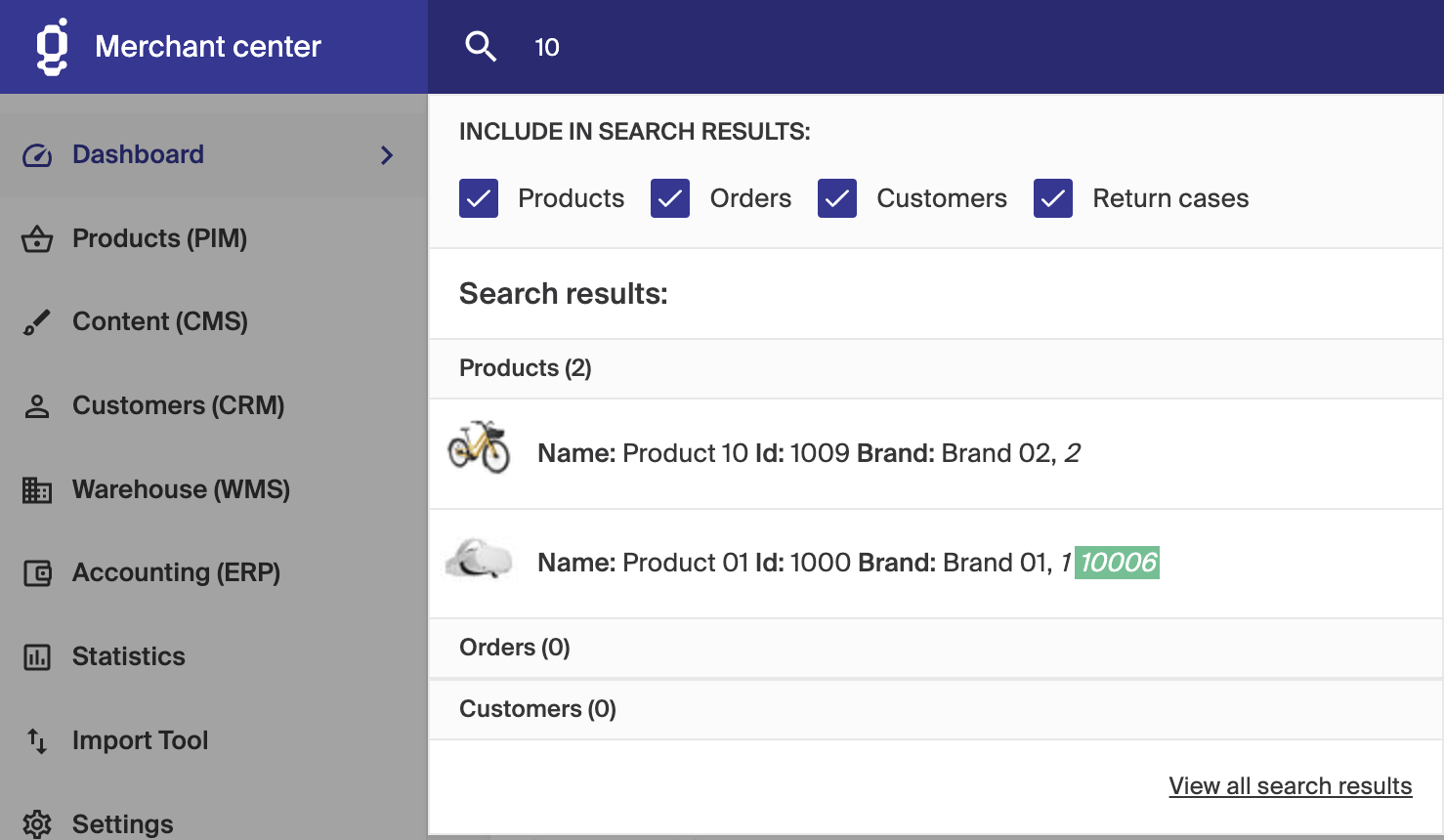Uncheck the Return cases checkbox
This screenshot has width=1444, height=840.
click(1053, 198)
